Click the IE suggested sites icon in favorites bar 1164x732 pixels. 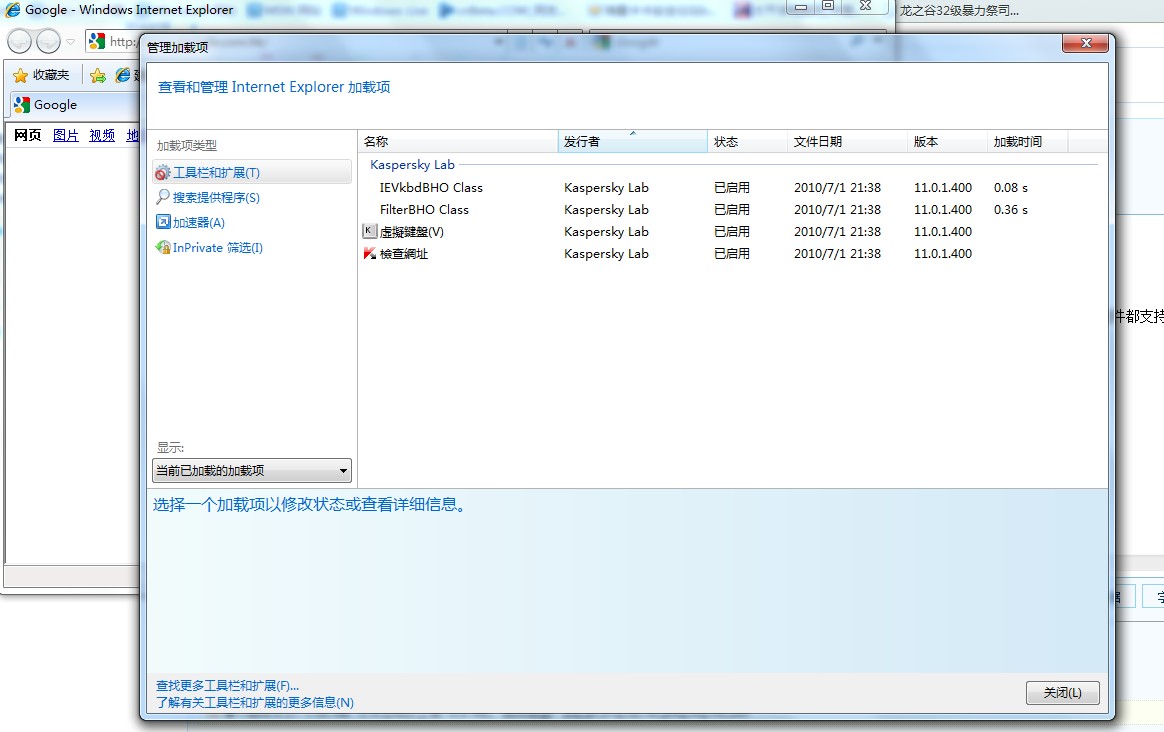tap(122, 75)
